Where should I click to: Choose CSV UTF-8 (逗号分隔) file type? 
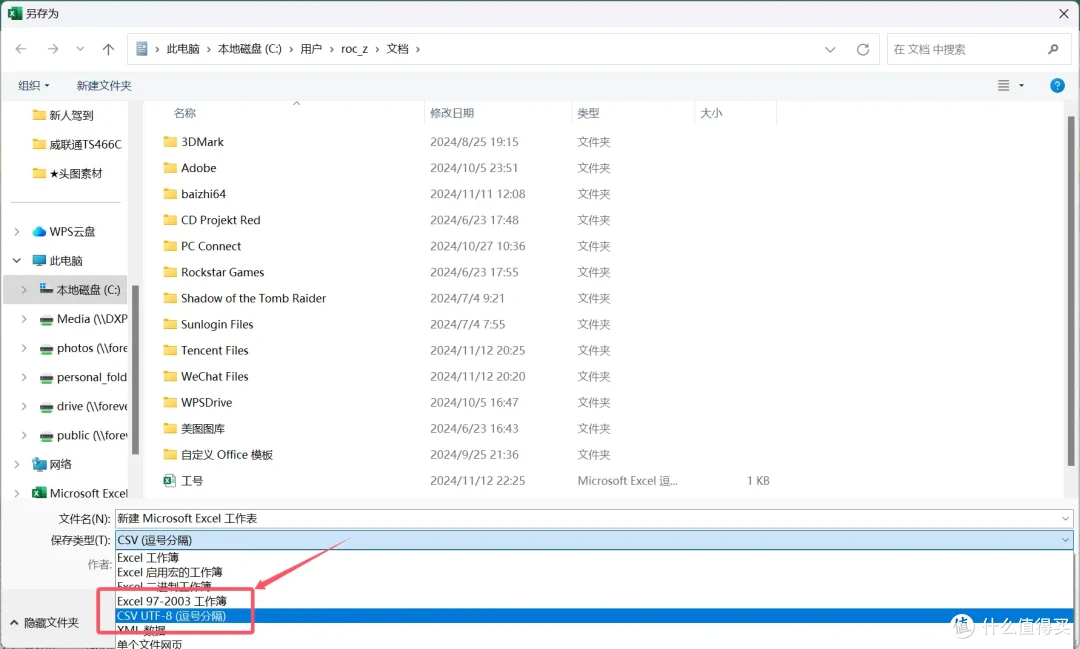[594, 615]
